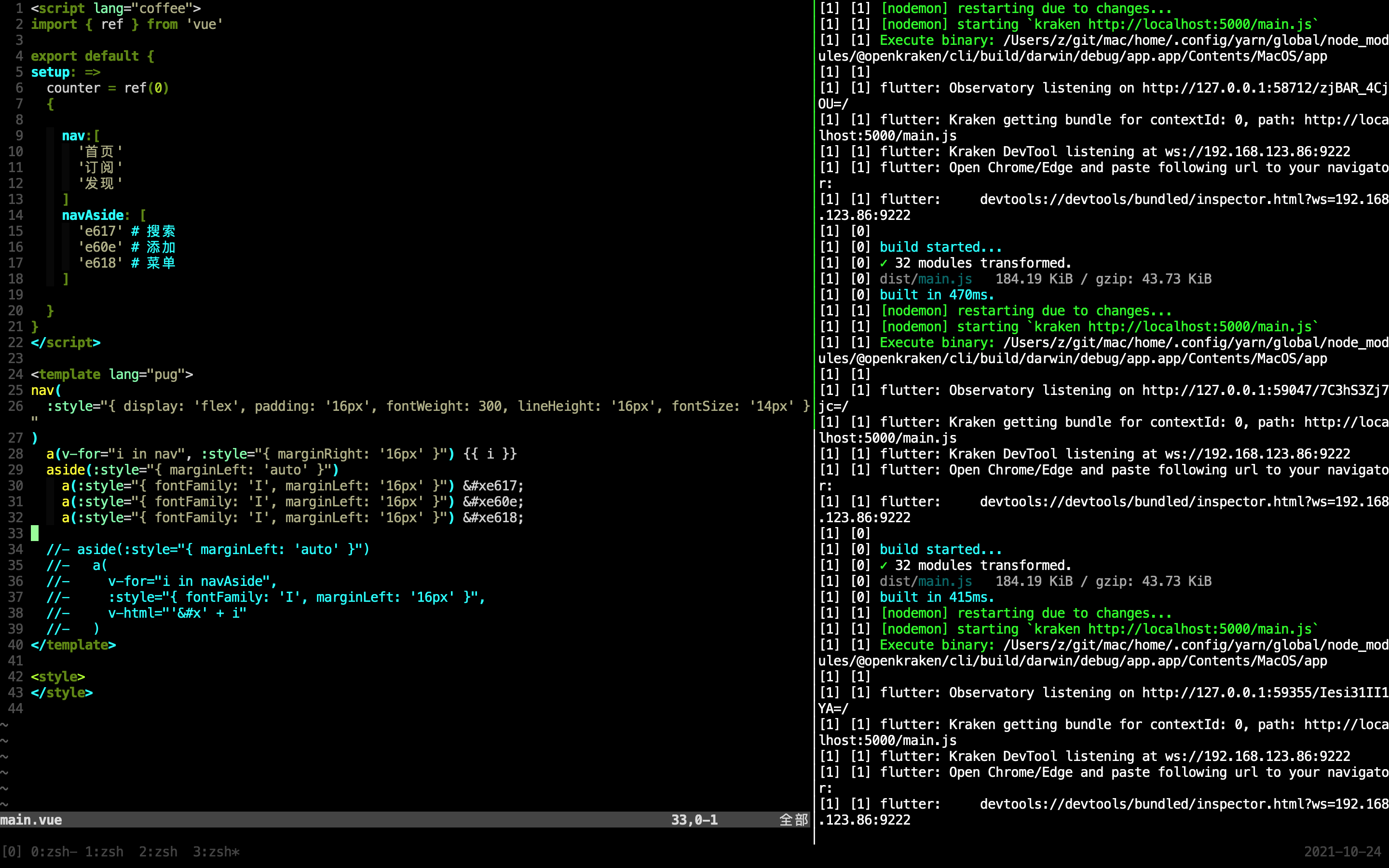Click the 'nav(' pug element line
1389x868 pixels.
coord(46,391)
